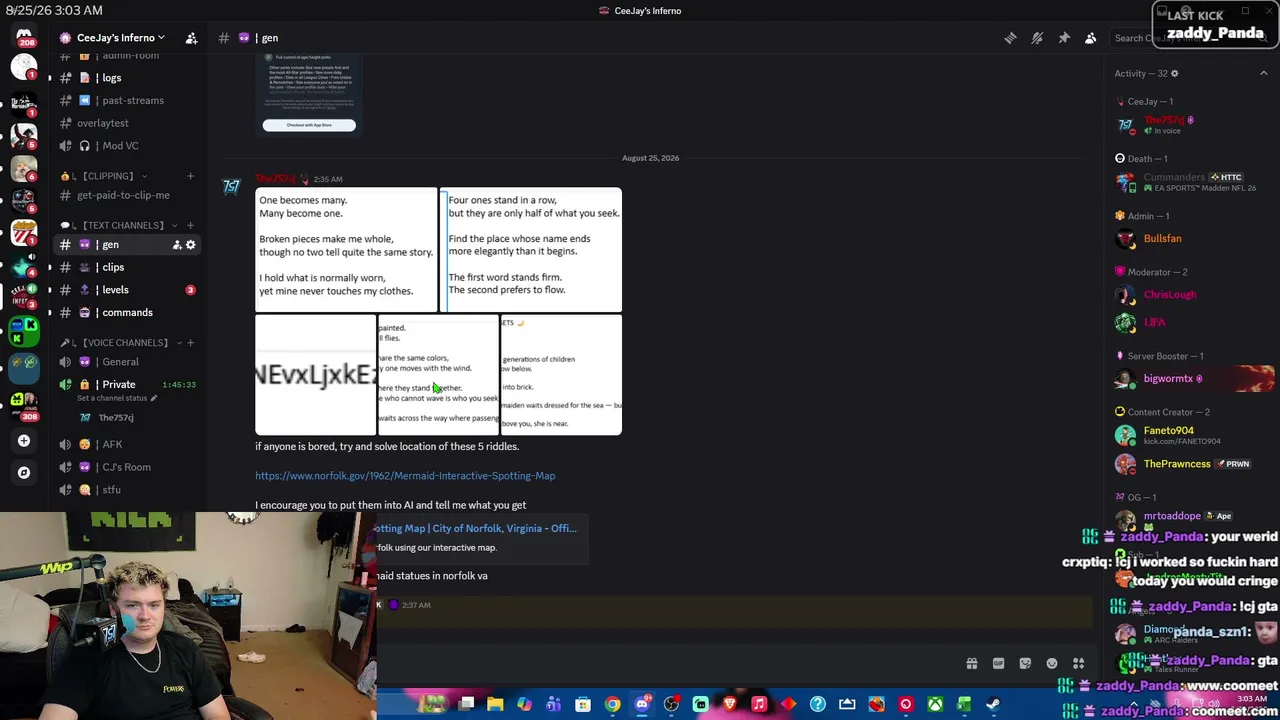This screenshot has width=1280, height=720.
Task: Open the sticker picker
Action: [1025, 663]
